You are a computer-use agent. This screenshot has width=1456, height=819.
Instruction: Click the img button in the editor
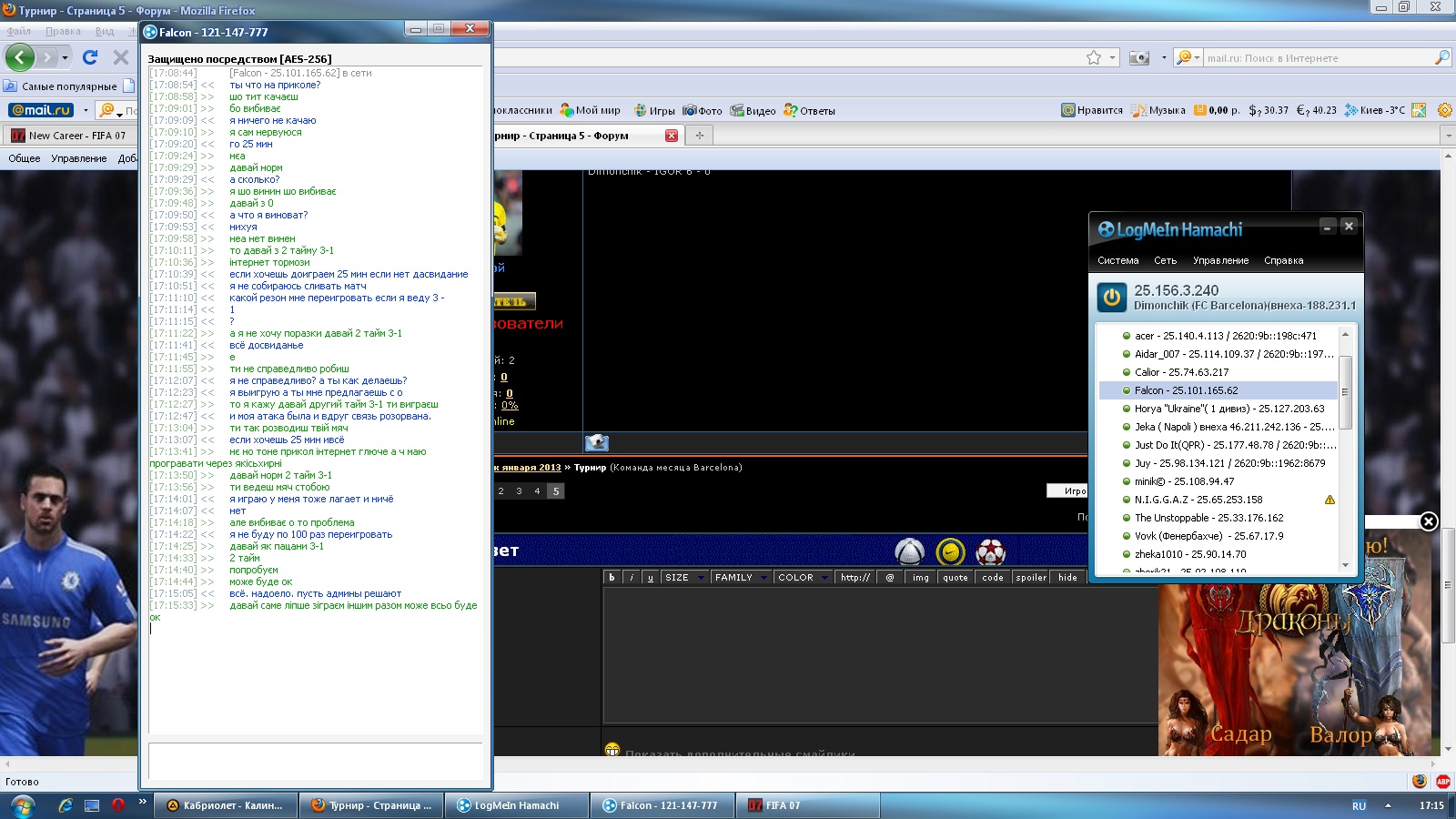(x=921, y=577)
